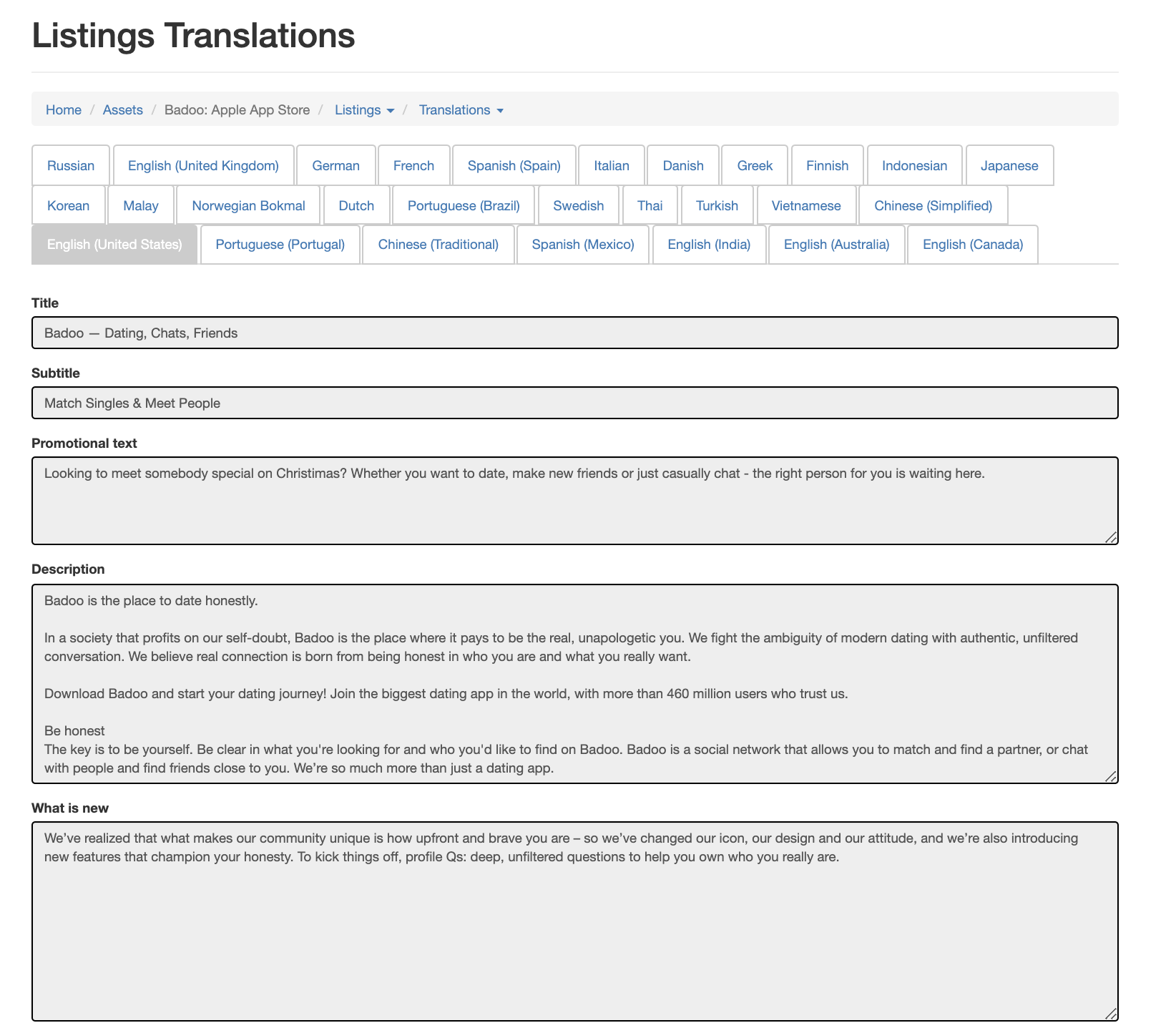Switch to English (Australia) tab
The image size is (1176, 1033).
837,245
